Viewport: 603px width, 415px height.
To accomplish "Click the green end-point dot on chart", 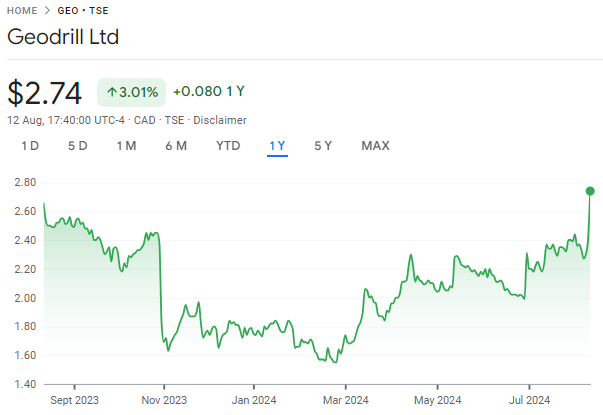I will click(x=590, y=191).
